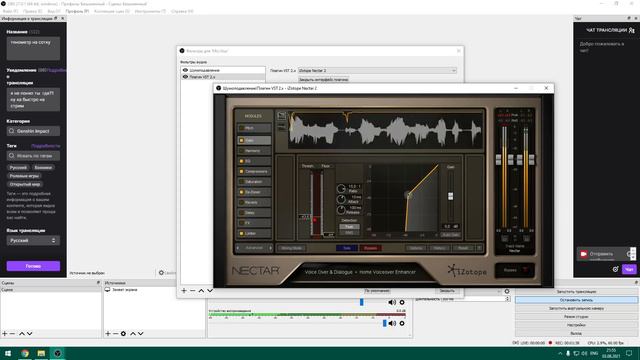This screenshot has width=640, height=360.
Task: Click Закрыть интерфейс плагина button
Action: [323, 80]
